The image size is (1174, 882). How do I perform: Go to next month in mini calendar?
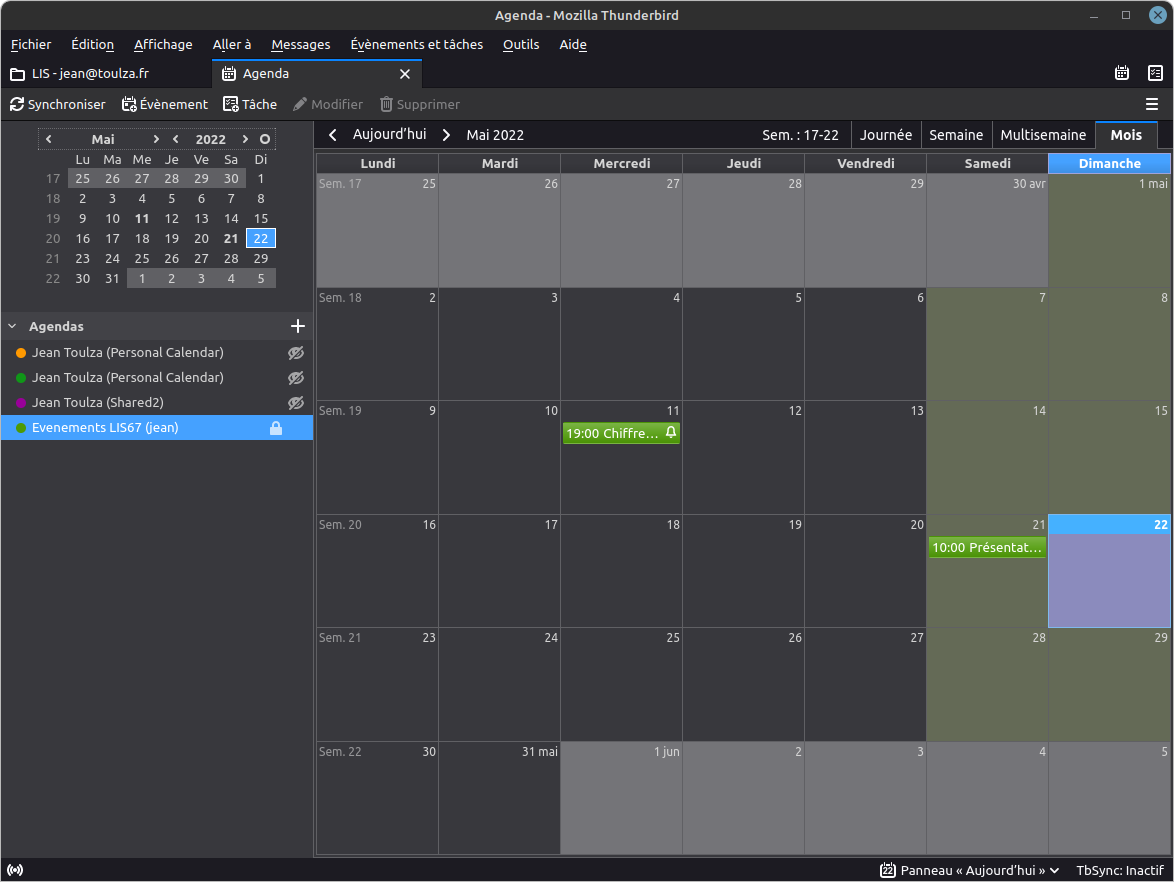point(156,139)
